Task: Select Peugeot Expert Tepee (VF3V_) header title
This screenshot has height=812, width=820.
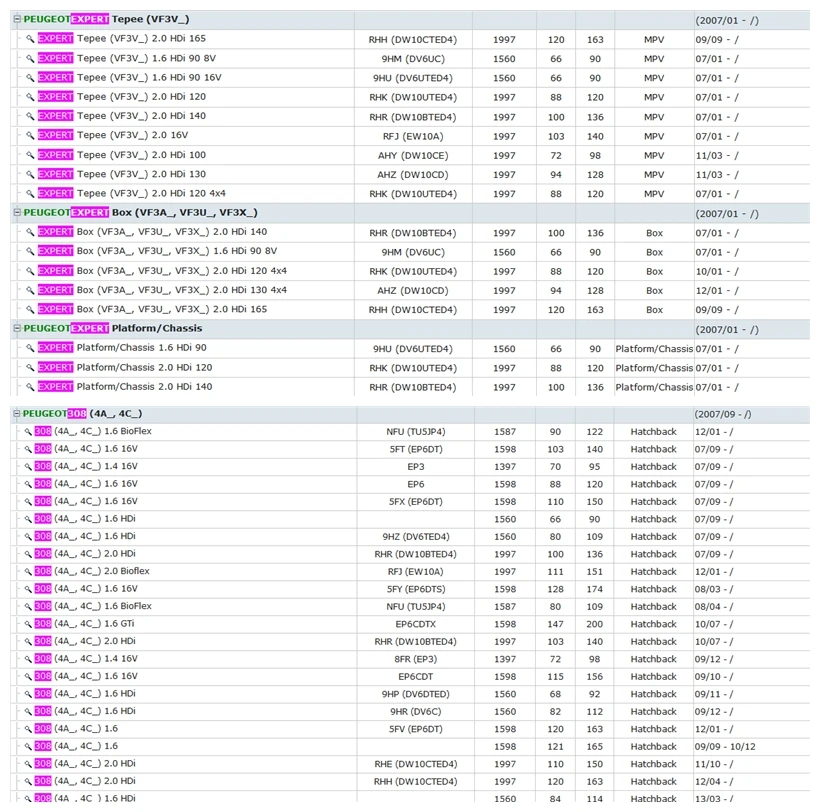Action: click(x=106, y=19)
